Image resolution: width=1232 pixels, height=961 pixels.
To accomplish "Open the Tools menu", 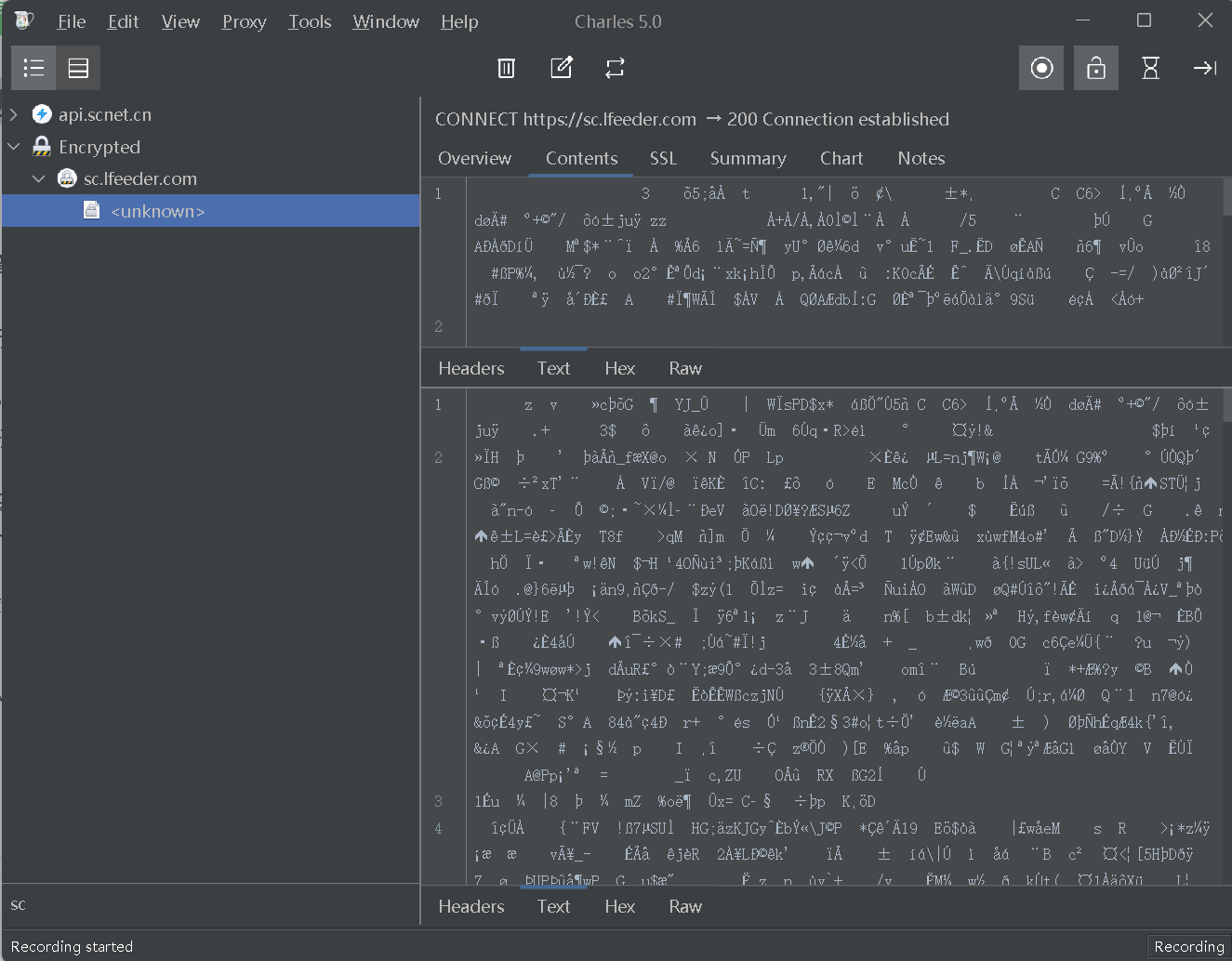I will [x=310, y=21].
